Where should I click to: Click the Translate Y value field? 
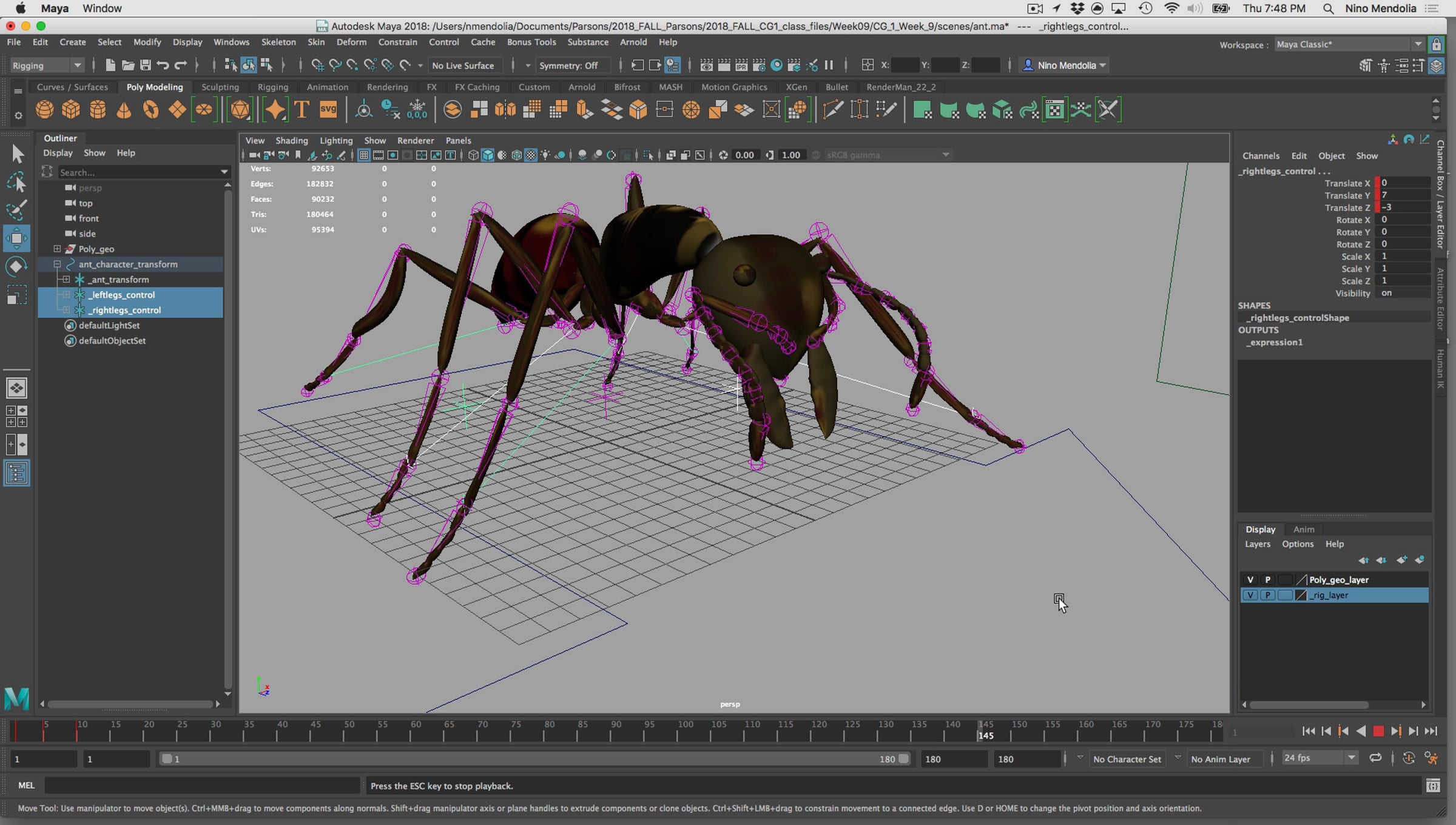(1403, 195)
